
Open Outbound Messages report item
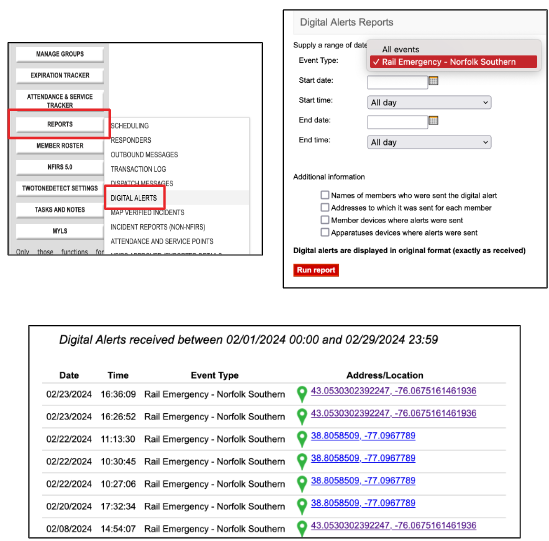tap(144, 154)
